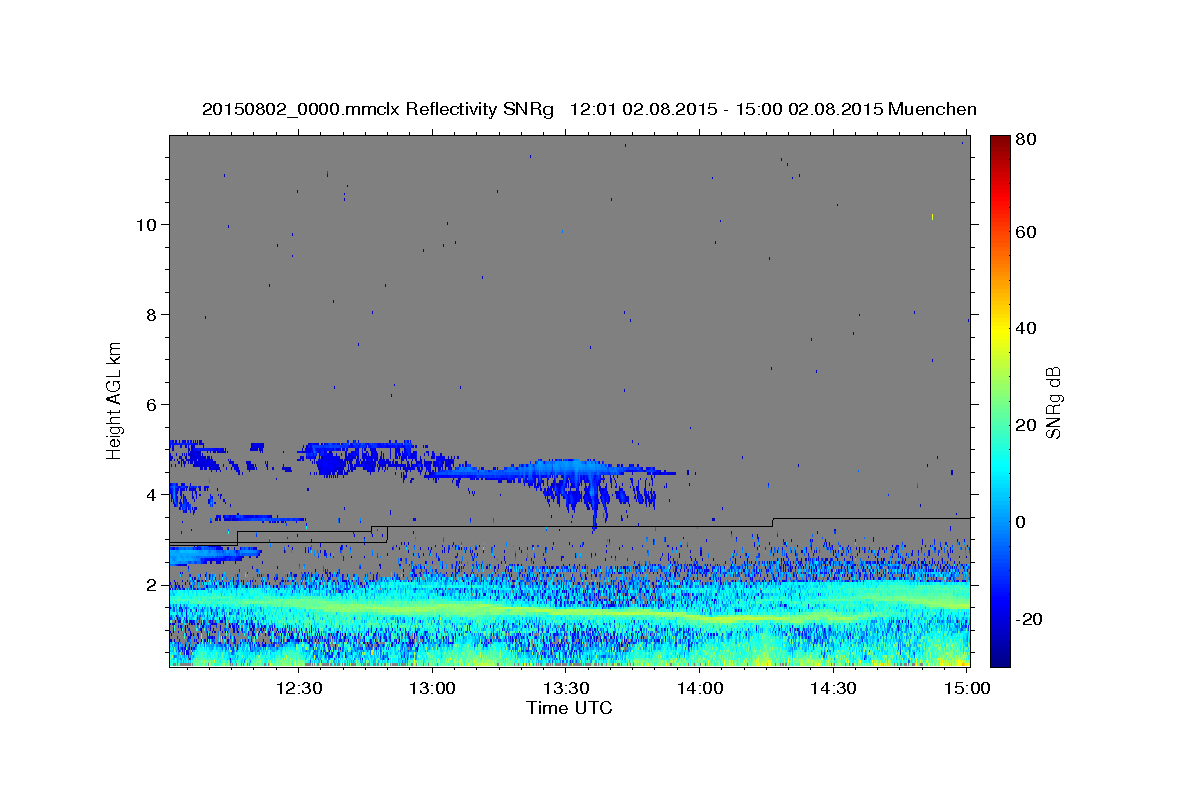Click the plot title text 20150802_0000.mmclx Reflectivity

[350, 110]
